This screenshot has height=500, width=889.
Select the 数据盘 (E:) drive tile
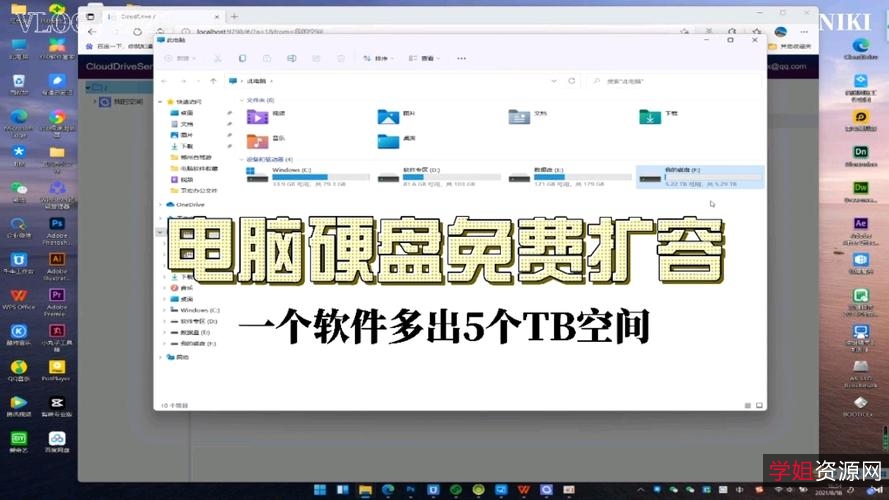(570, 177)
